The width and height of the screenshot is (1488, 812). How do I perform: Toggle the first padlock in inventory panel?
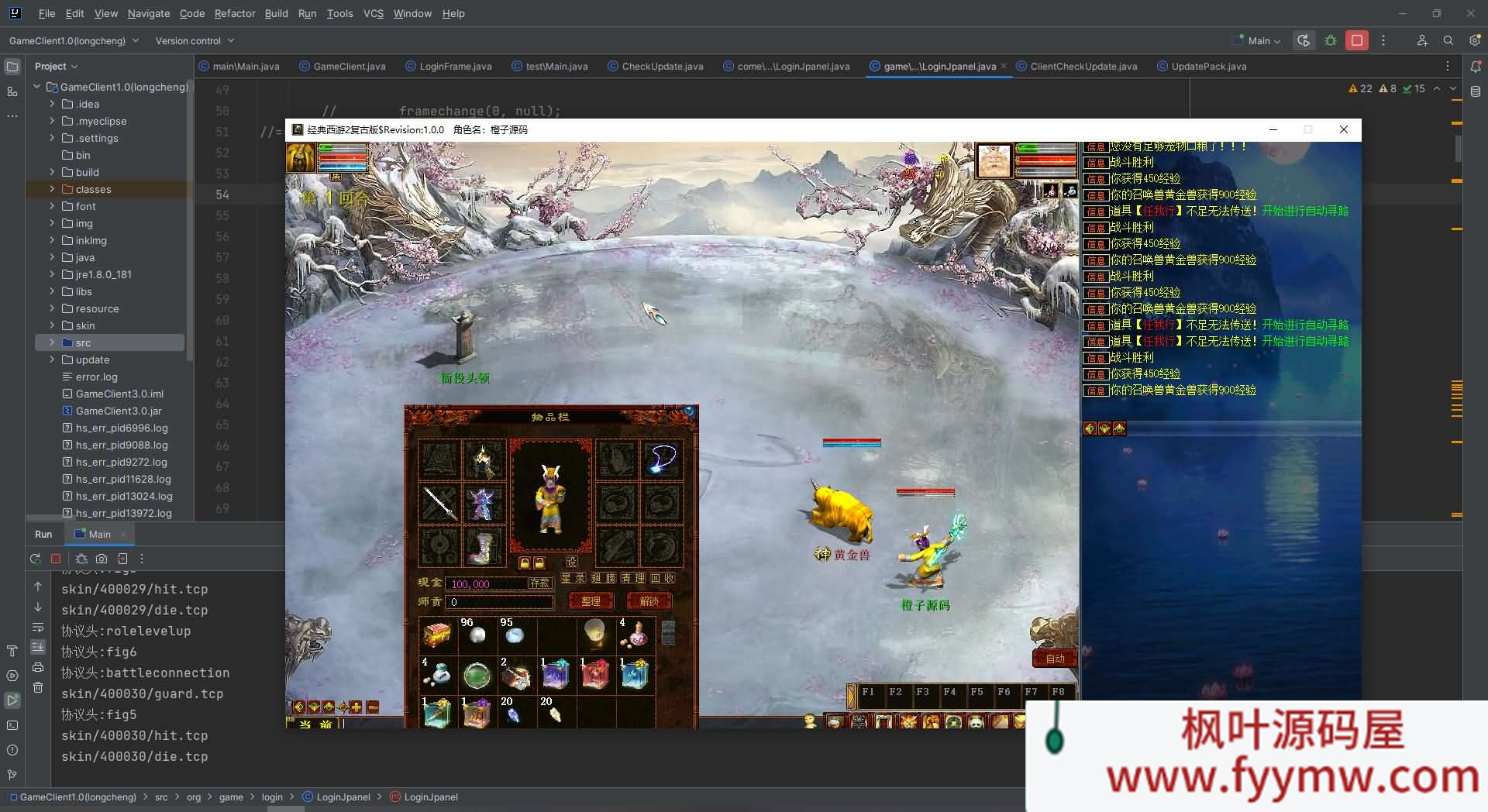tap(525, 563)
